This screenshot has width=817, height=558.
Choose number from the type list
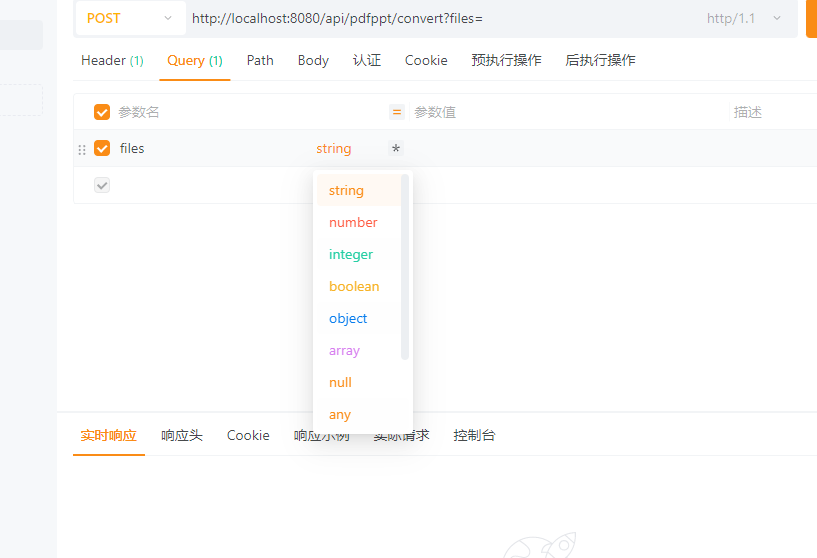pyautogui.click(x=359, y=222)
